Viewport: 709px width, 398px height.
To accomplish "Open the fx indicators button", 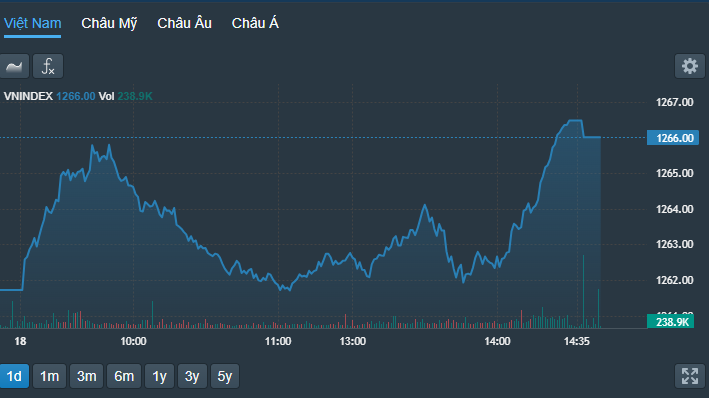I will [48, 66].
